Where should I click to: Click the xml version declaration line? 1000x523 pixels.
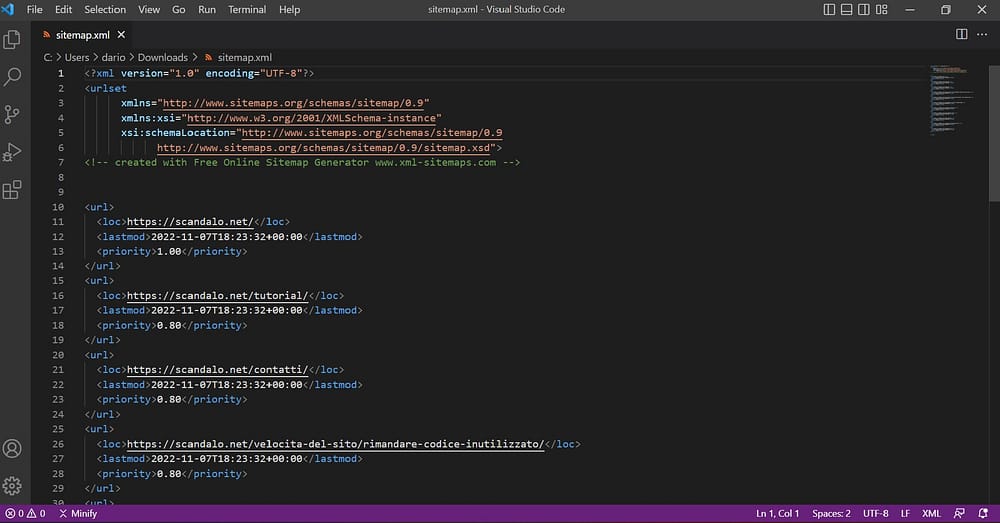tap(199, 74)
